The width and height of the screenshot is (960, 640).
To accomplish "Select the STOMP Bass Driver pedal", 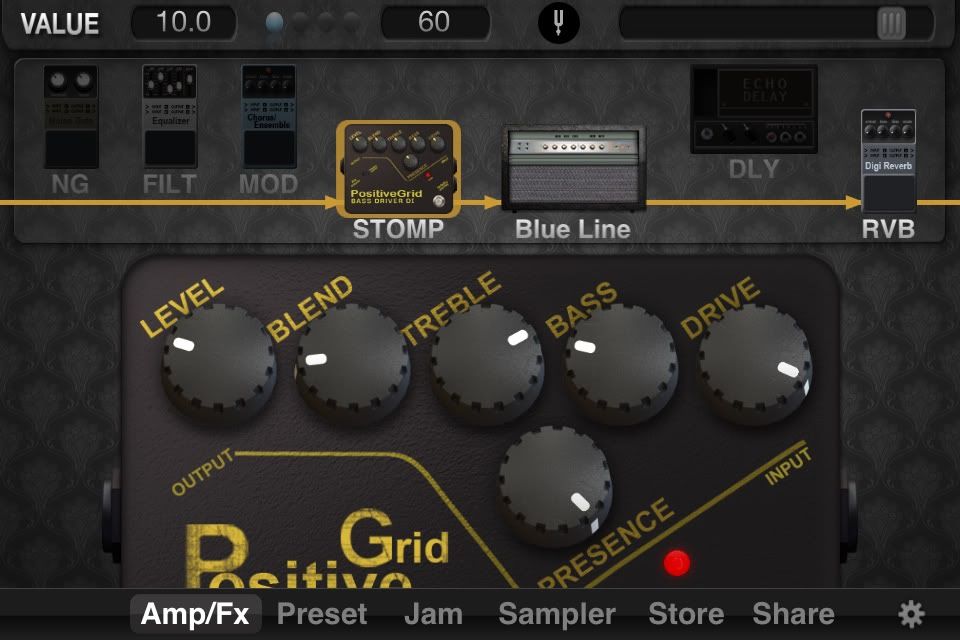I will [x=399, y=168].
